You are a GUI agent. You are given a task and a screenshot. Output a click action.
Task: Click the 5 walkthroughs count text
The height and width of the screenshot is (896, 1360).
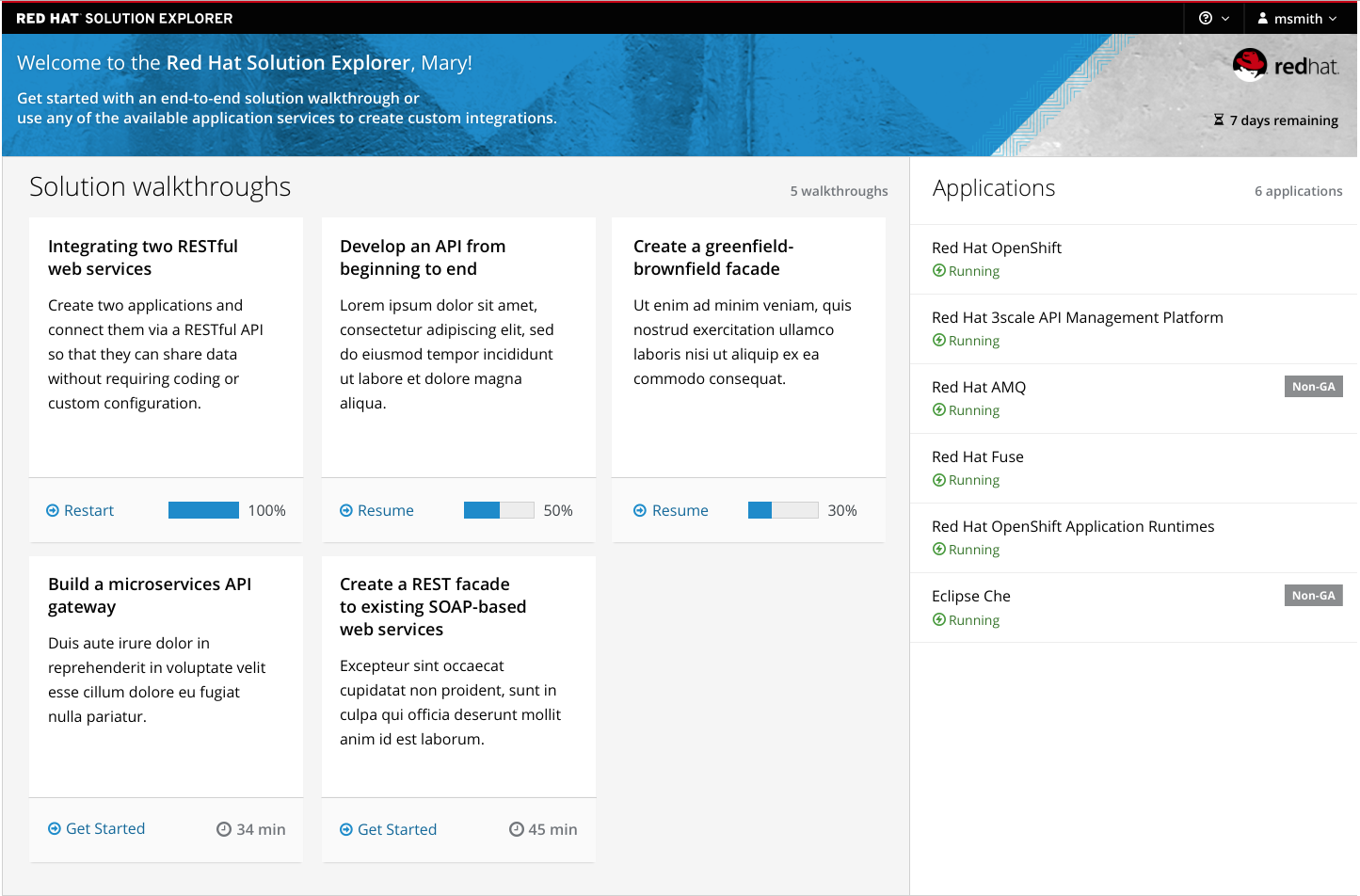point(839,191)
